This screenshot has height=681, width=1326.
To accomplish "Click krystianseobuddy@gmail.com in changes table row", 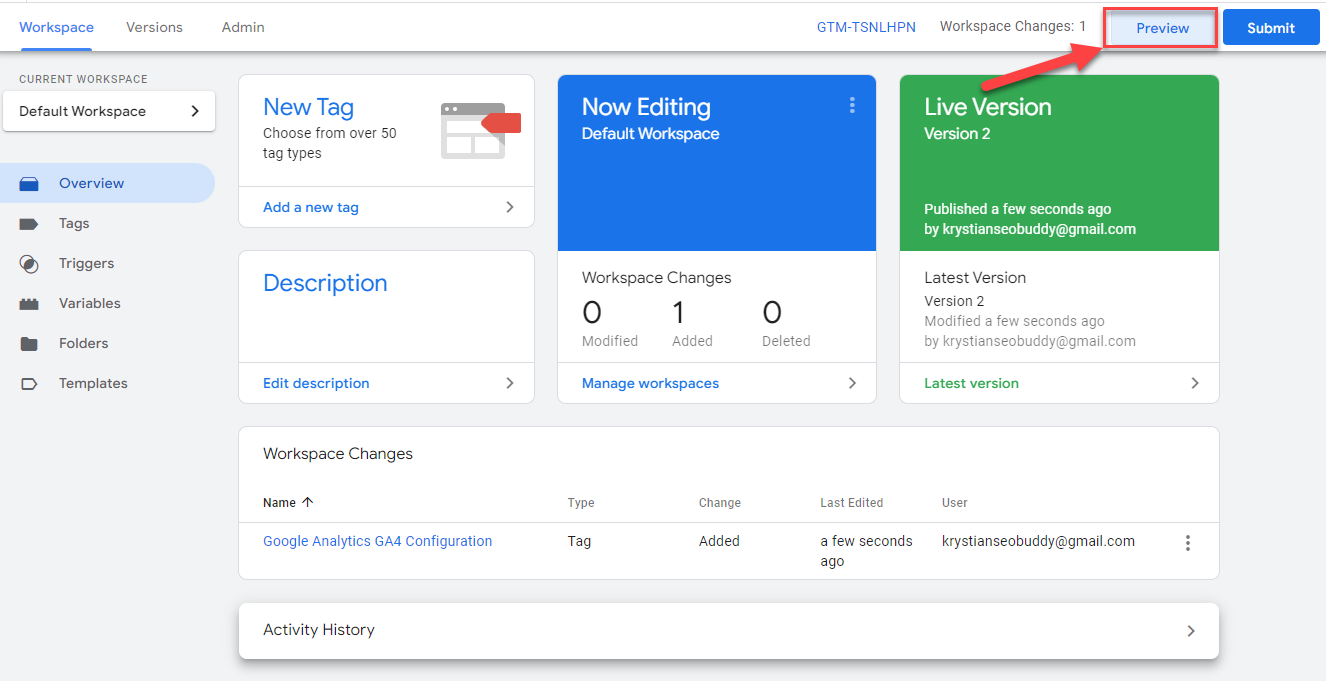I will pos(1038,541).
